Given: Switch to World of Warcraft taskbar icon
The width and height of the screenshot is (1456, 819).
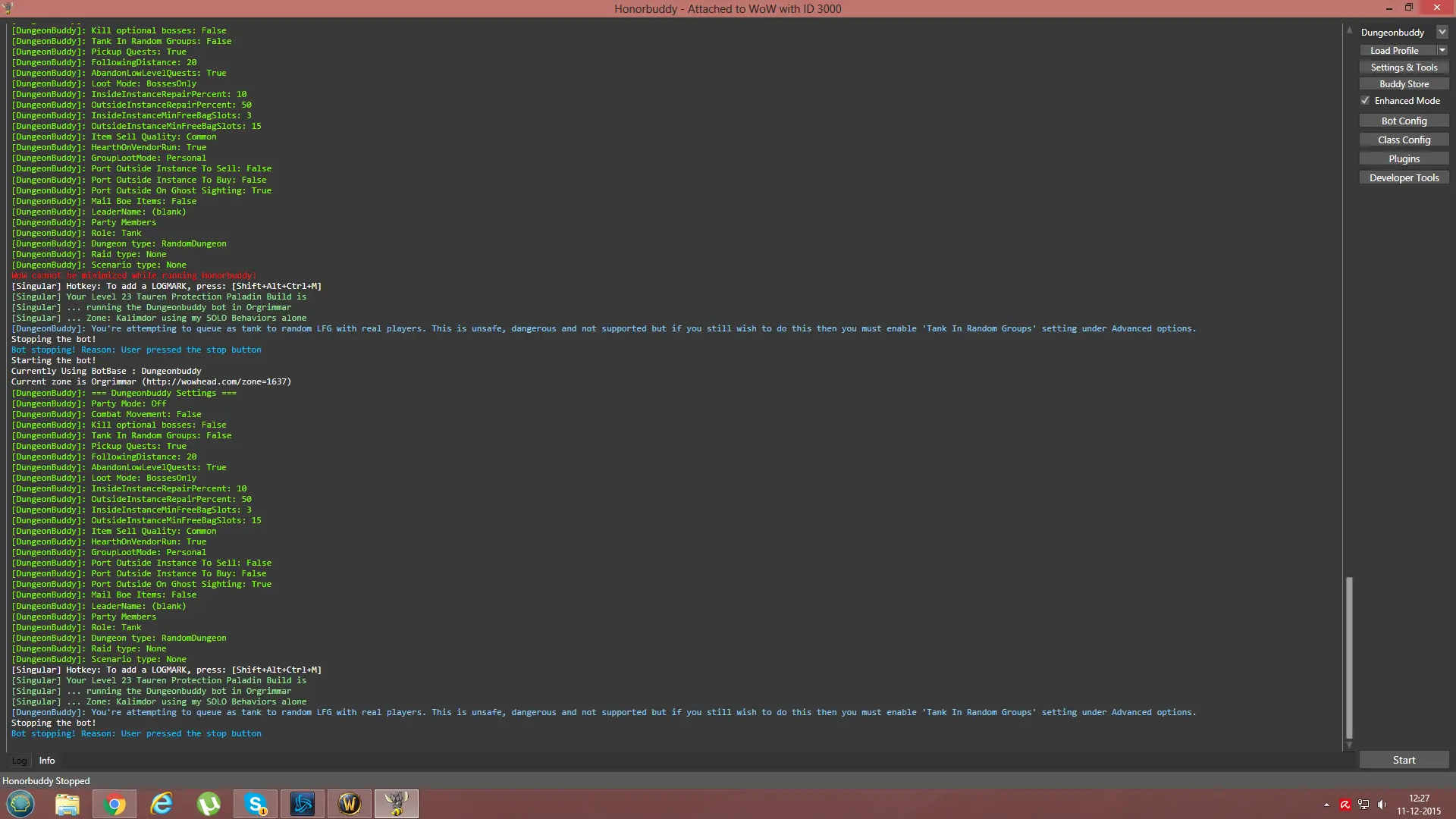Looking at the screenshot, I should click(x=350, y=804).
